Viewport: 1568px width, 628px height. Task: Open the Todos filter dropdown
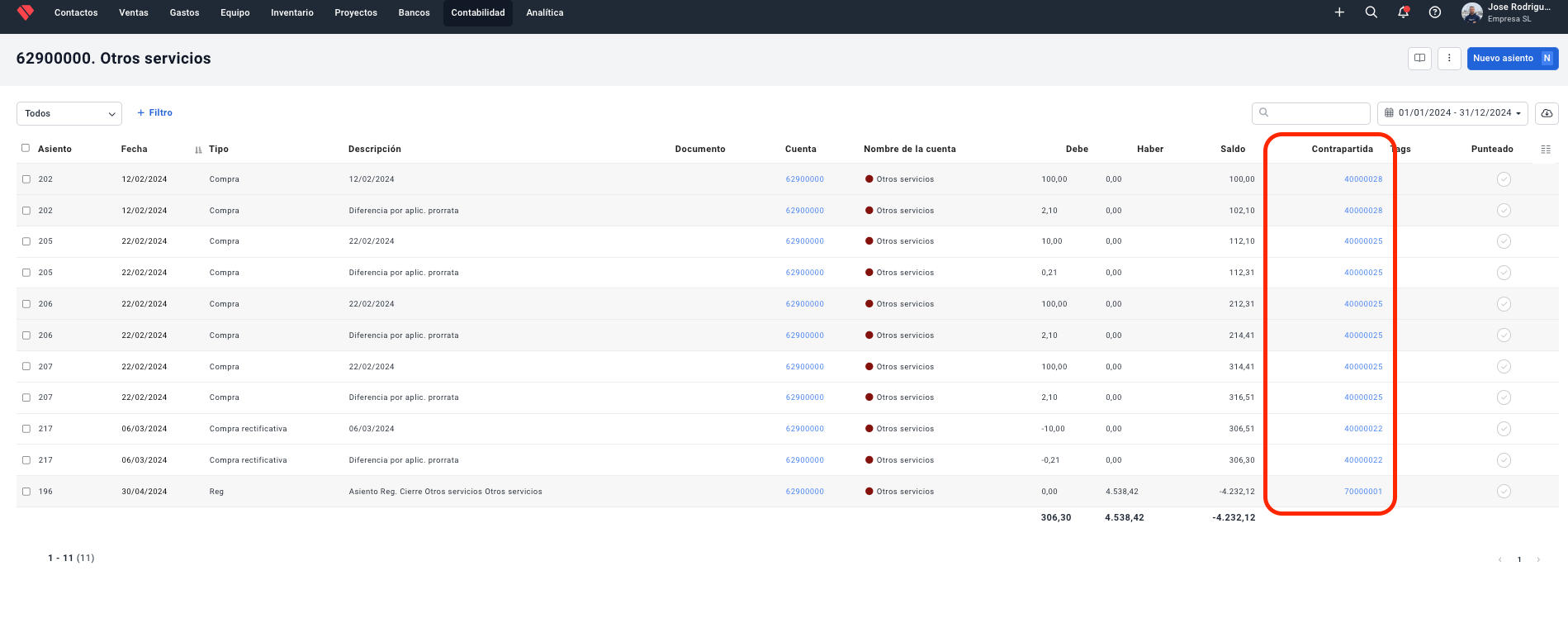(x=69, y=113)
